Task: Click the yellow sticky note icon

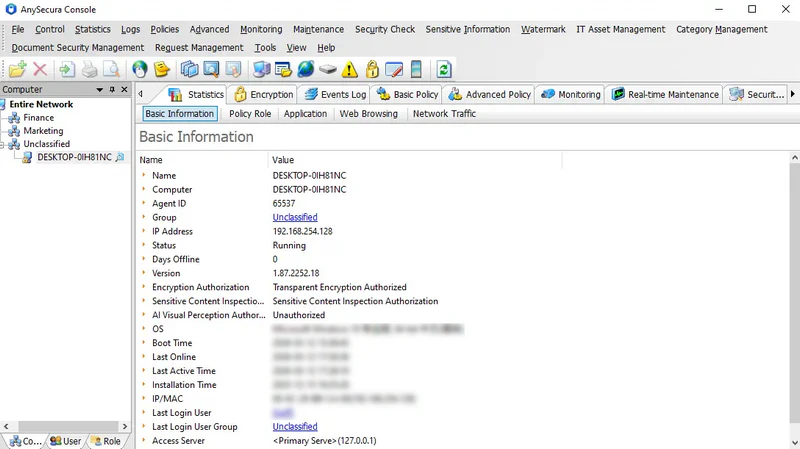Action: [x=162, y=69]
